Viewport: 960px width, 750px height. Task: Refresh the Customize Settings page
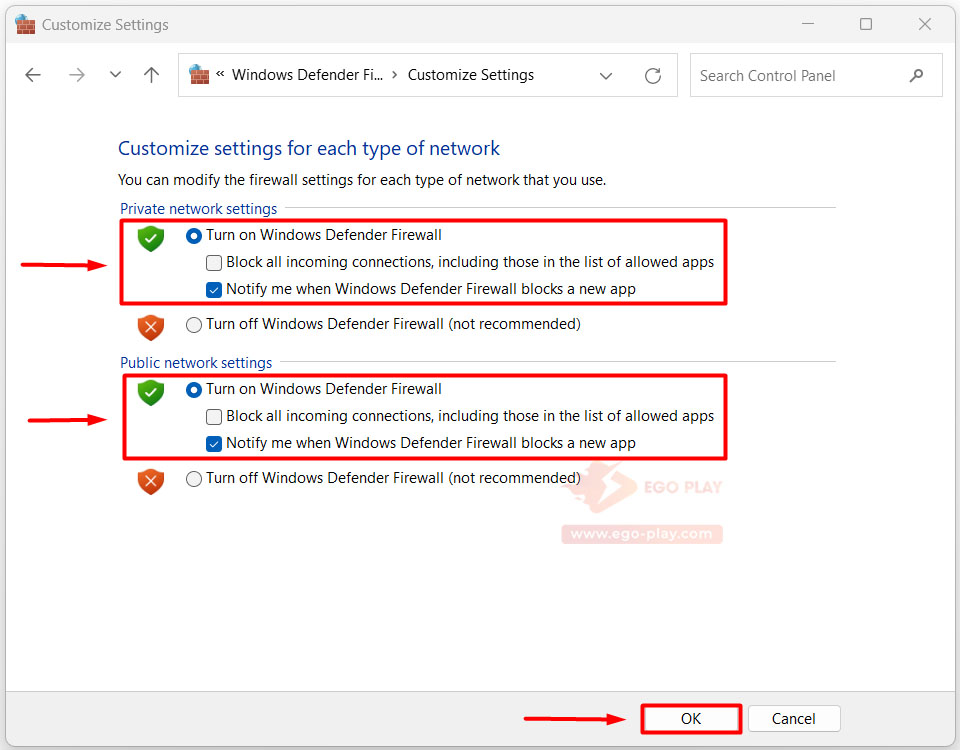pos(653,75)
